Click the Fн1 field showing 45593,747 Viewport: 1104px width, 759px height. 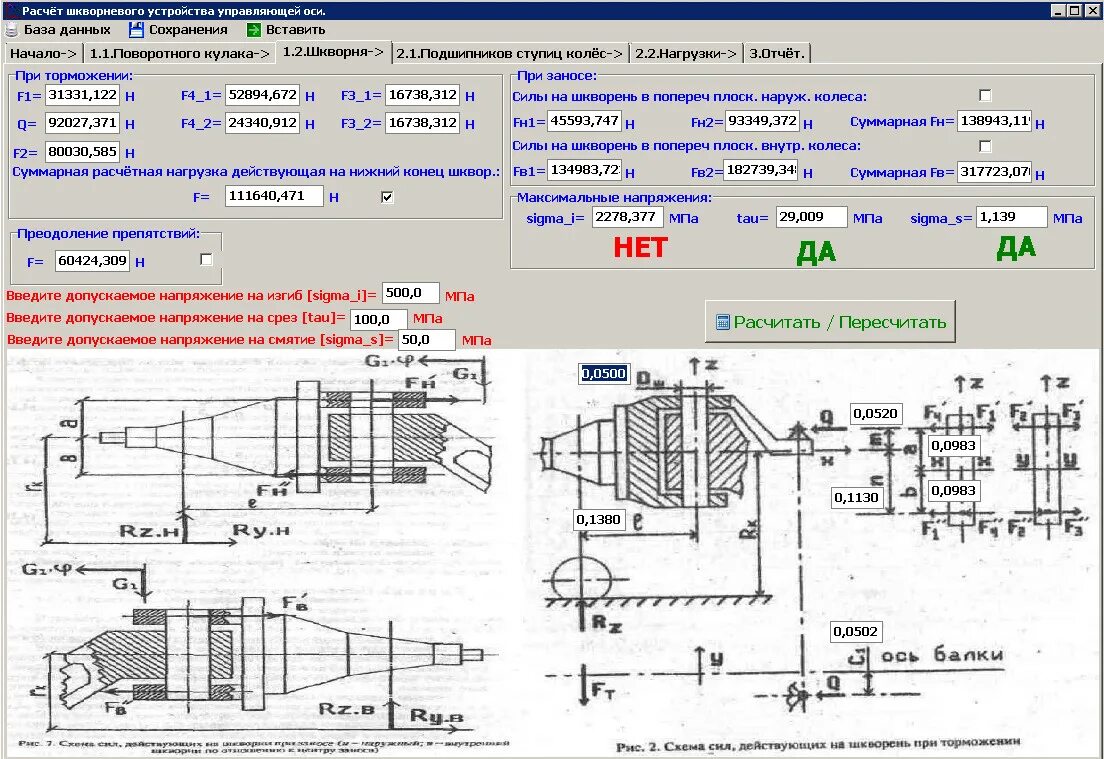pos(584,121)
